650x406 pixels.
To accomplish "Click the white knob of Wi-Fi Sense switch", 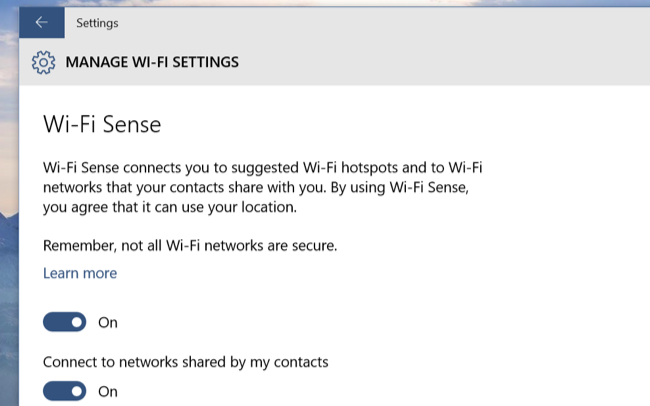I will point(77,322).
